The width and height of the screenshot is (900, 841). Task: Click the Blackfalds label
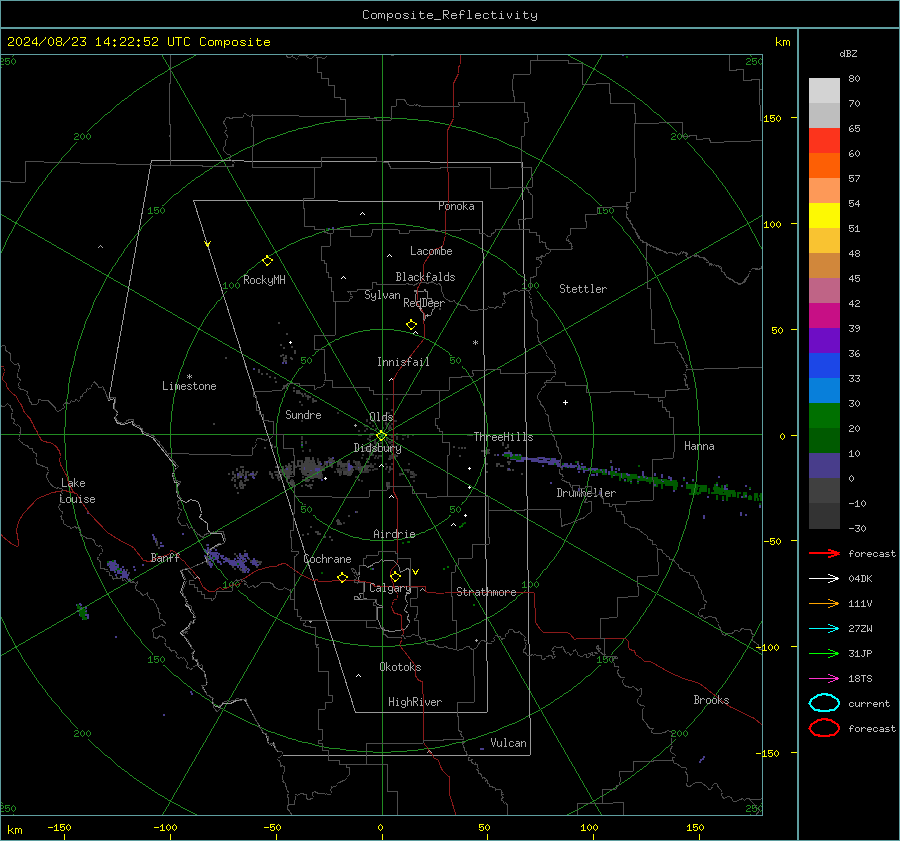pyautogui.click(x=425, y=277)
